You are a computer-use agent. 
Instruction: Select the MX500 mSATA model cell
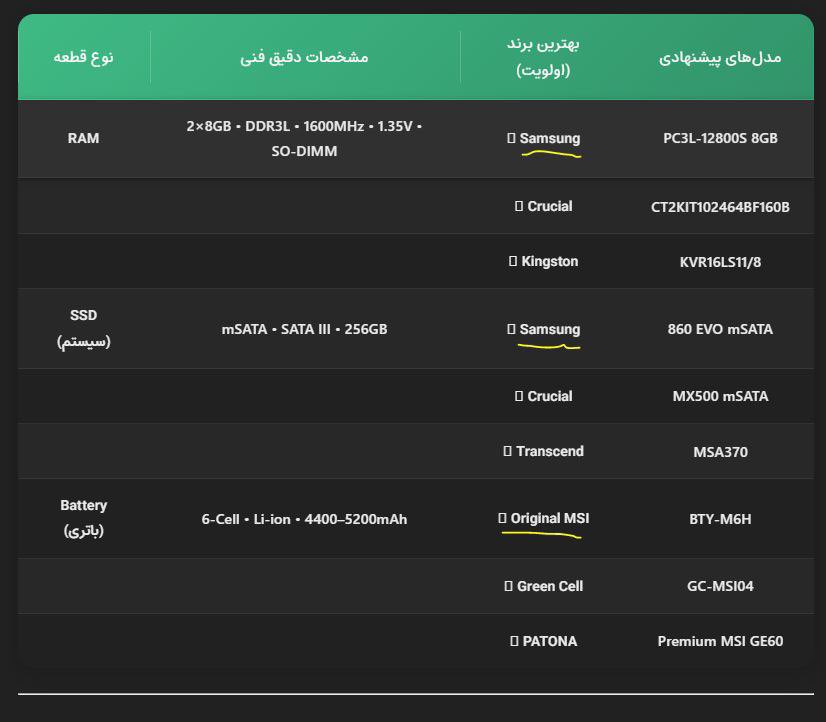pyautogui.click(x=720, y=396)
